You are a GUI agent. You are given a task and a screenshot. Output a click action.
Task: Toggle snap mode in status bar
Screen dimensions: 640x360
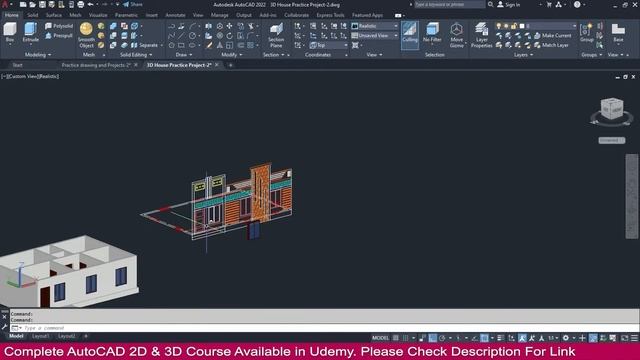405,338
